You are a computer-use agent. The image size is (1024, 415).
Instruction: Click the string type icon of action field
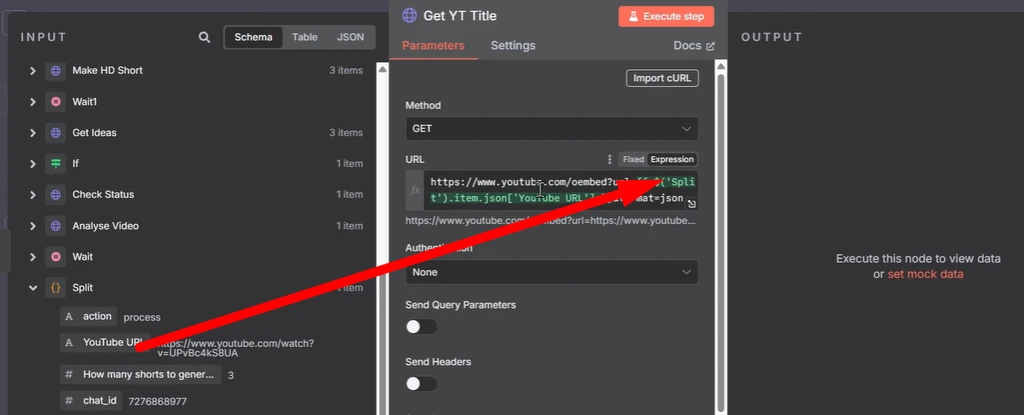coord(69,316)
